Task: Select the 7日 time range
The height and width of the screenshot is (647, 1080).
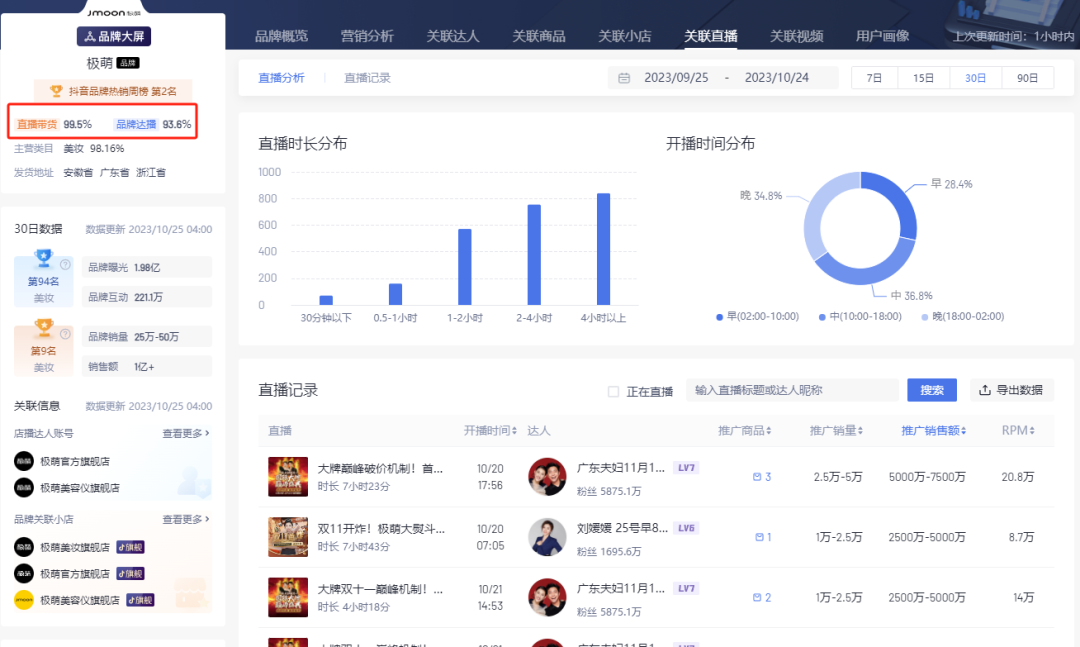Action: pos(874,78)
